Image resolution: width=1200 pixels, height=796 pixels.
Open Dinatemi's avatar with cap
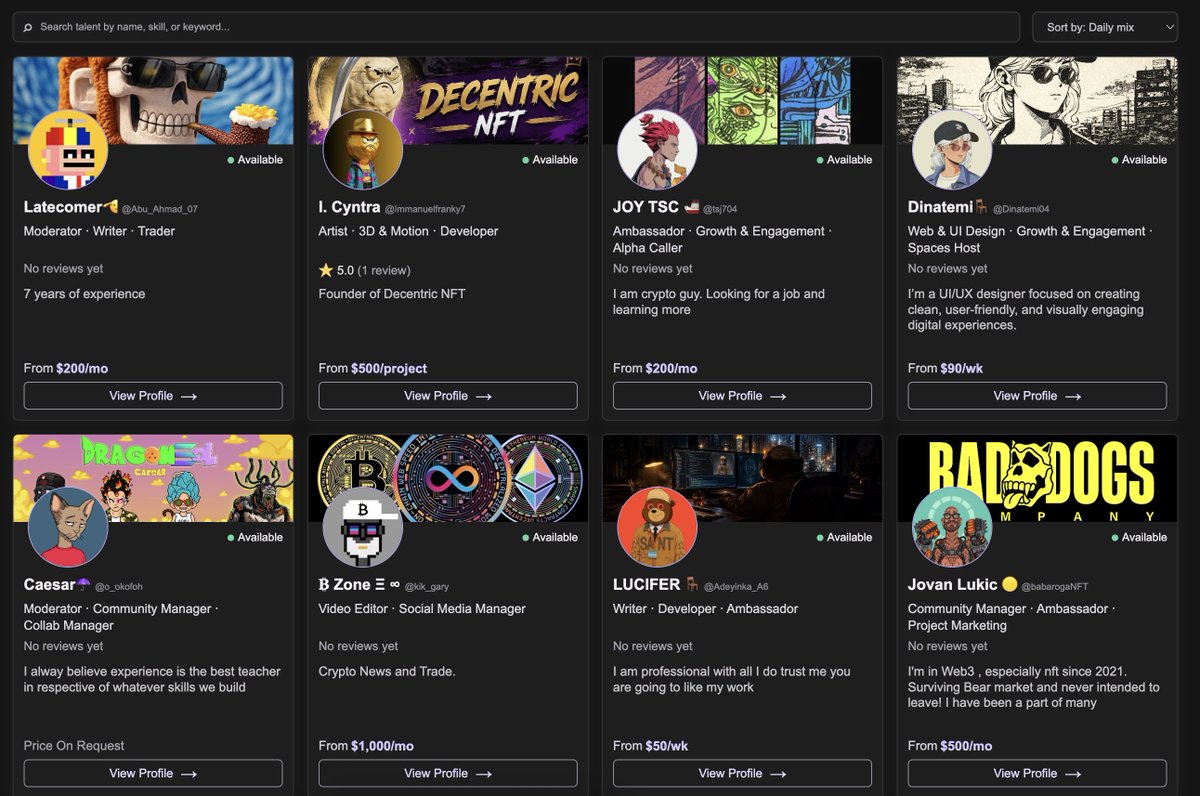[x=952, y=150]
